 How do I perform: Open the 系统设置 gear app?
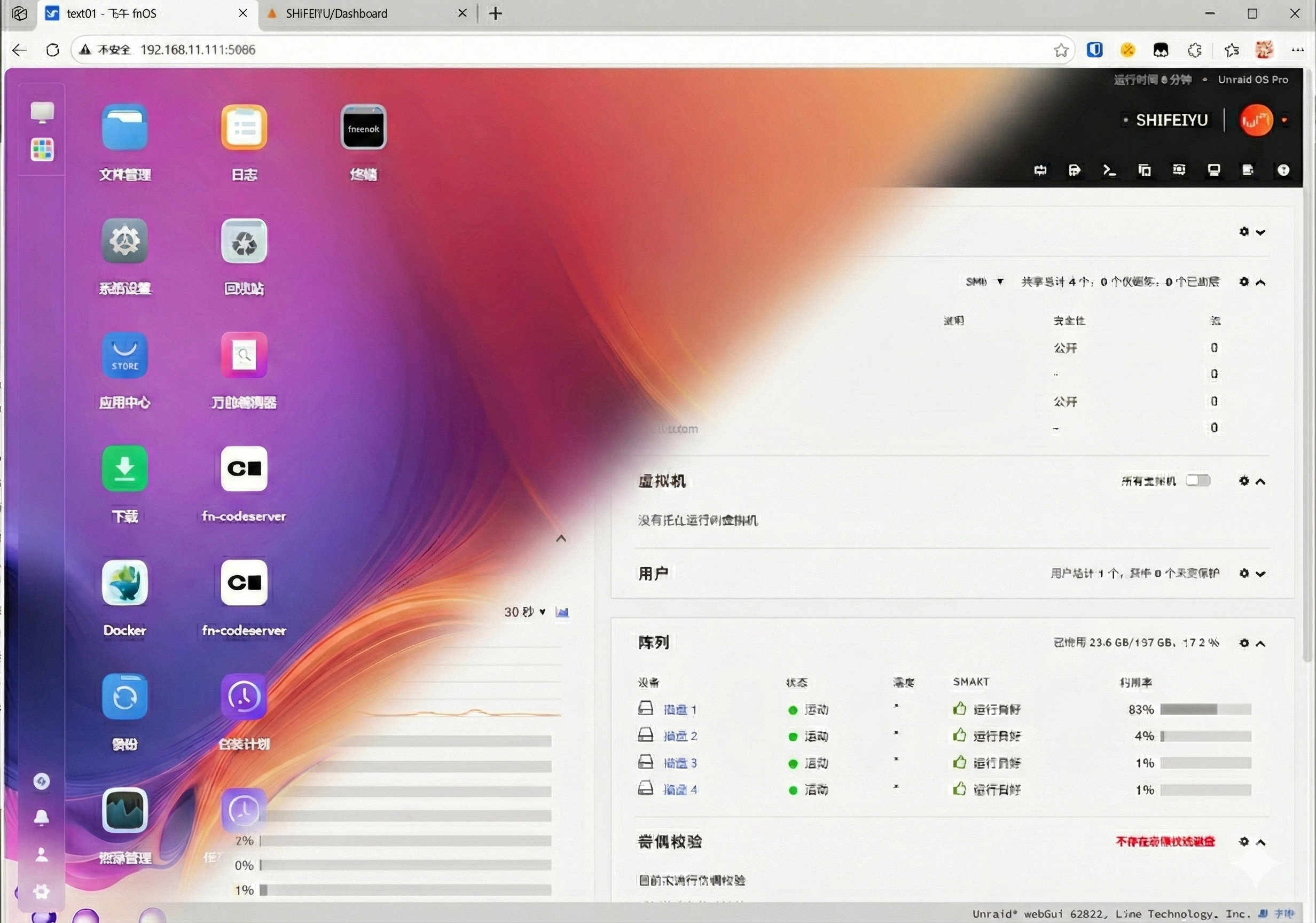(x=124, y=241)
